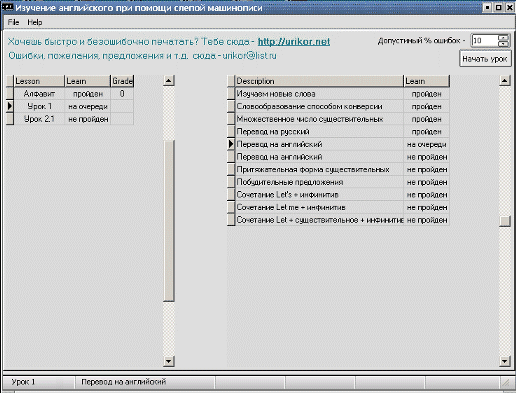Click the Description column header
516x393 pixels.
[319, 81]
